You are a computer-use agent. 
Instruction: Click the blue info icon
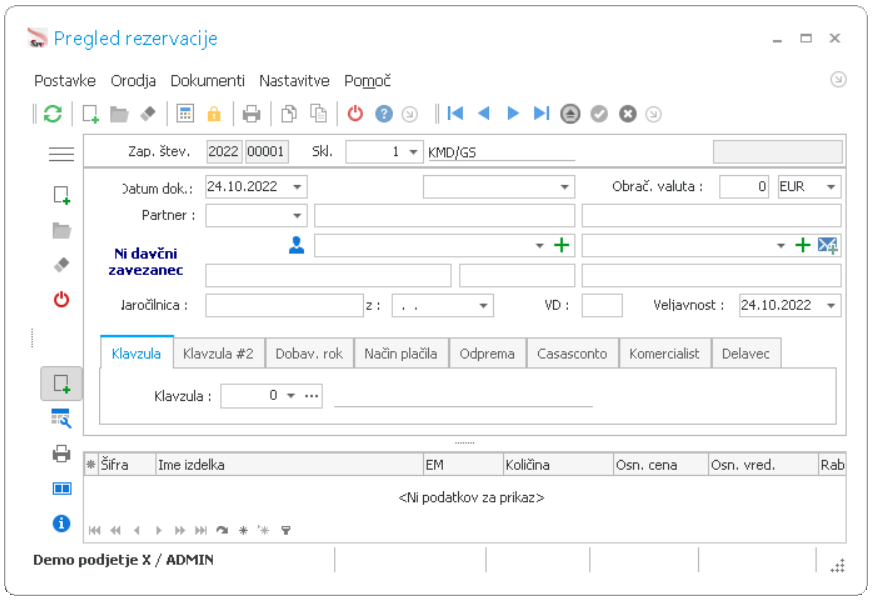[x=61, y=523]
